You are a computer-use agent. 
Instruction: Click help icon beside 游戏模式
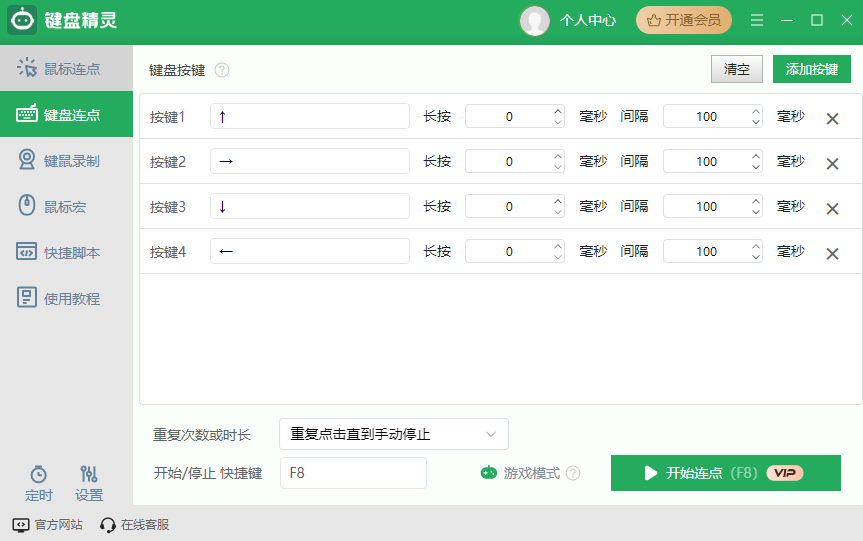point(573,473)
